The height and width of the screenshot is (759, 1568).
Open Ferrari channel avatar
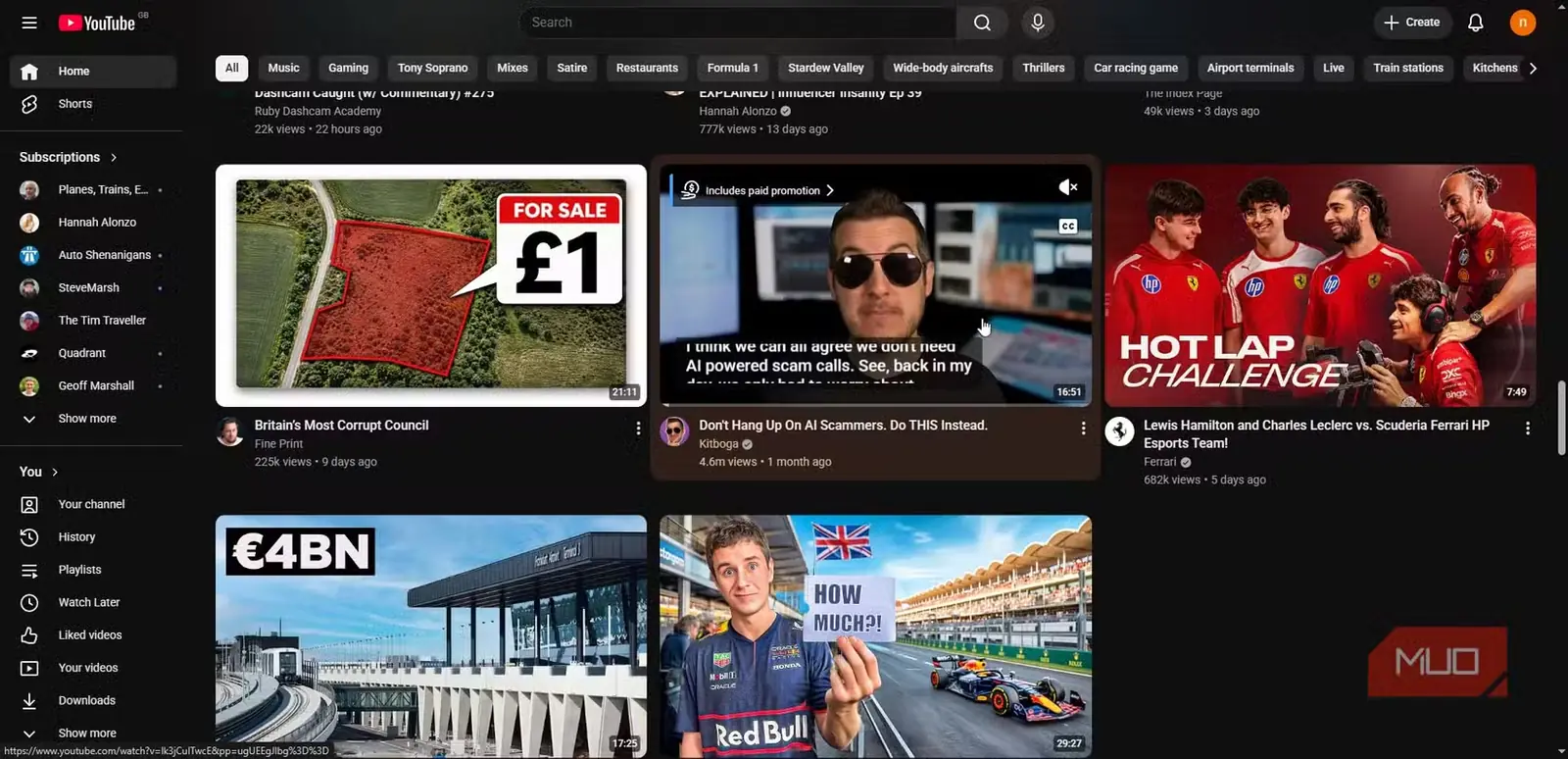1119,431
